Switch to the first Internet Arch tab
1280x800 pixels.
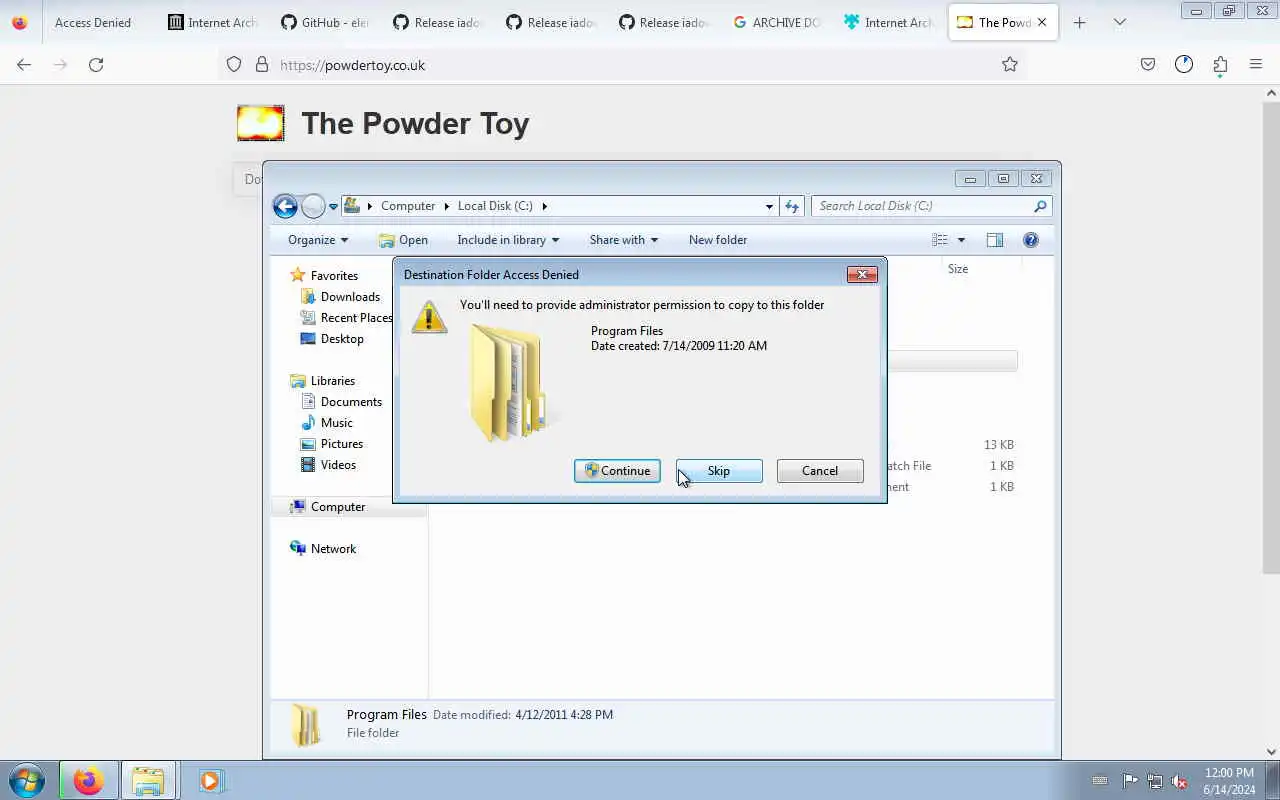(x=213, y=22)
